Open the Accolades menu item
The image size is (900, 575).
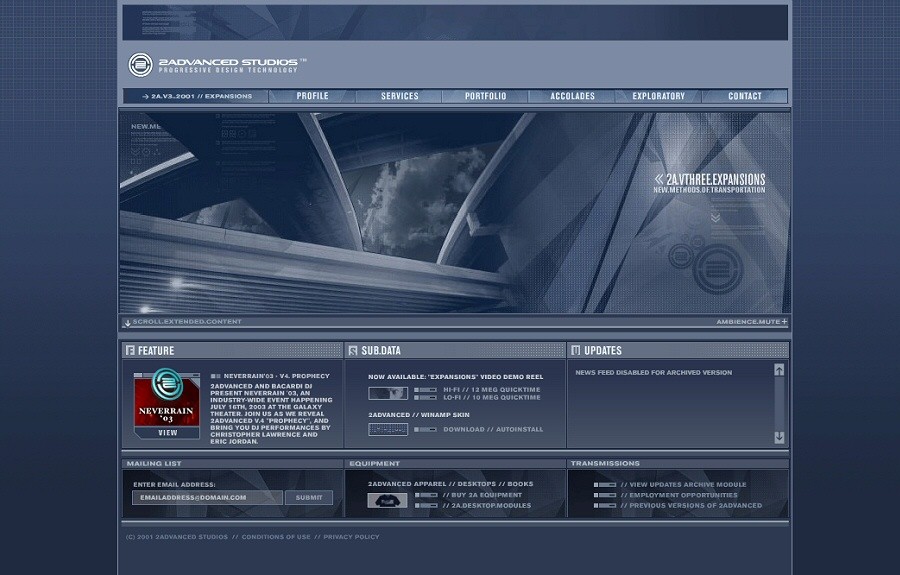572,96
